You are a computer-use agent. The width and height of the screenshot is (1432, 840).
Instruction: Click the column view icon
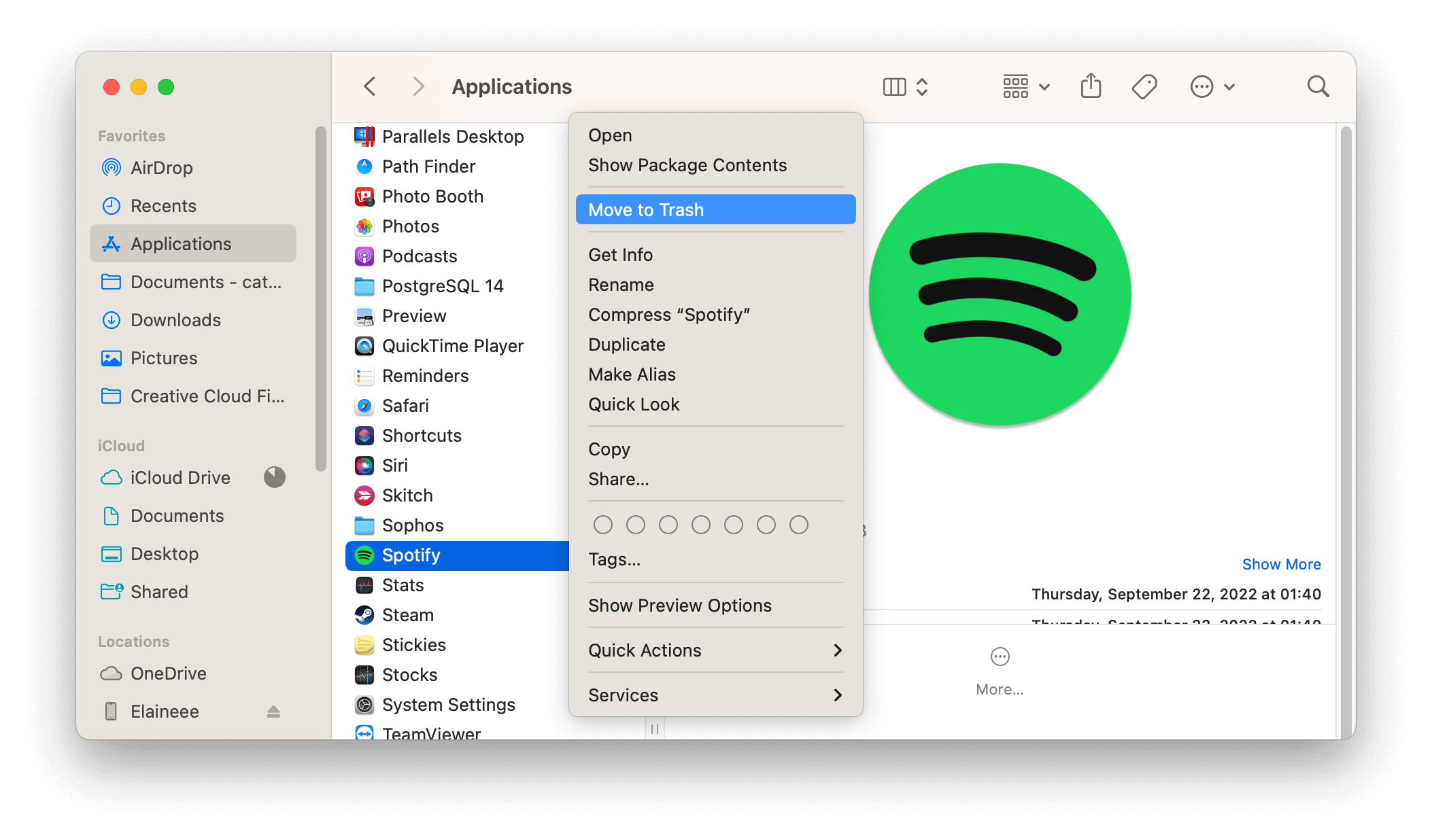pos(894,87)
